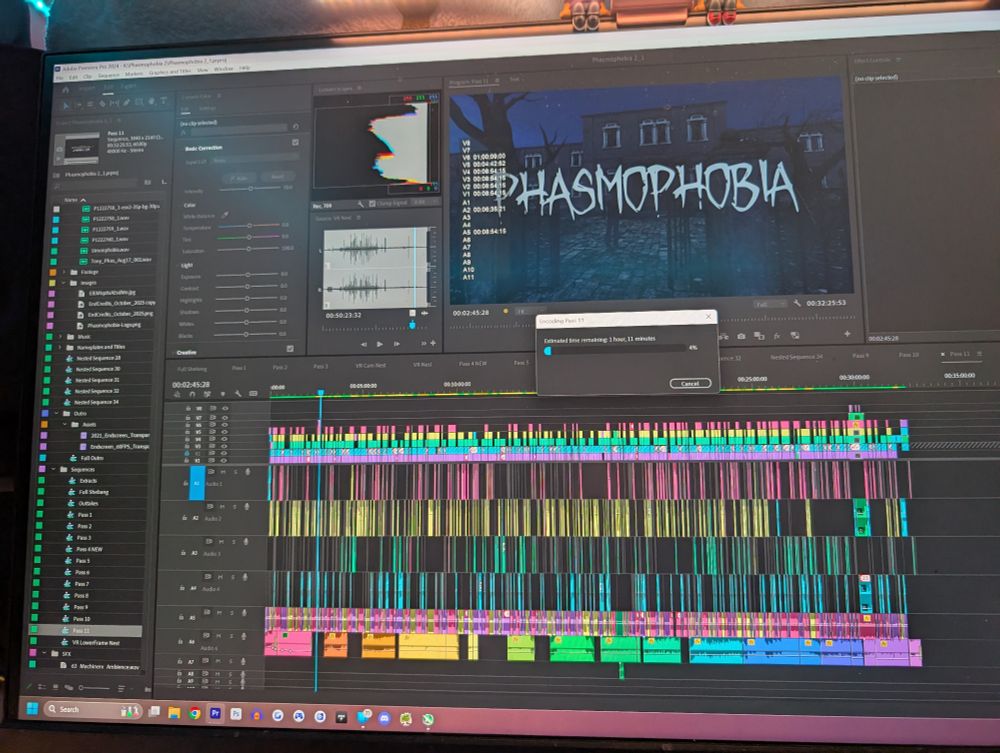Image resolution: width=1000 pixels, height=753 pixels.
Task: Toggle the Creative section checkbox
Action: pyautogui.click(x=291, y=349)
